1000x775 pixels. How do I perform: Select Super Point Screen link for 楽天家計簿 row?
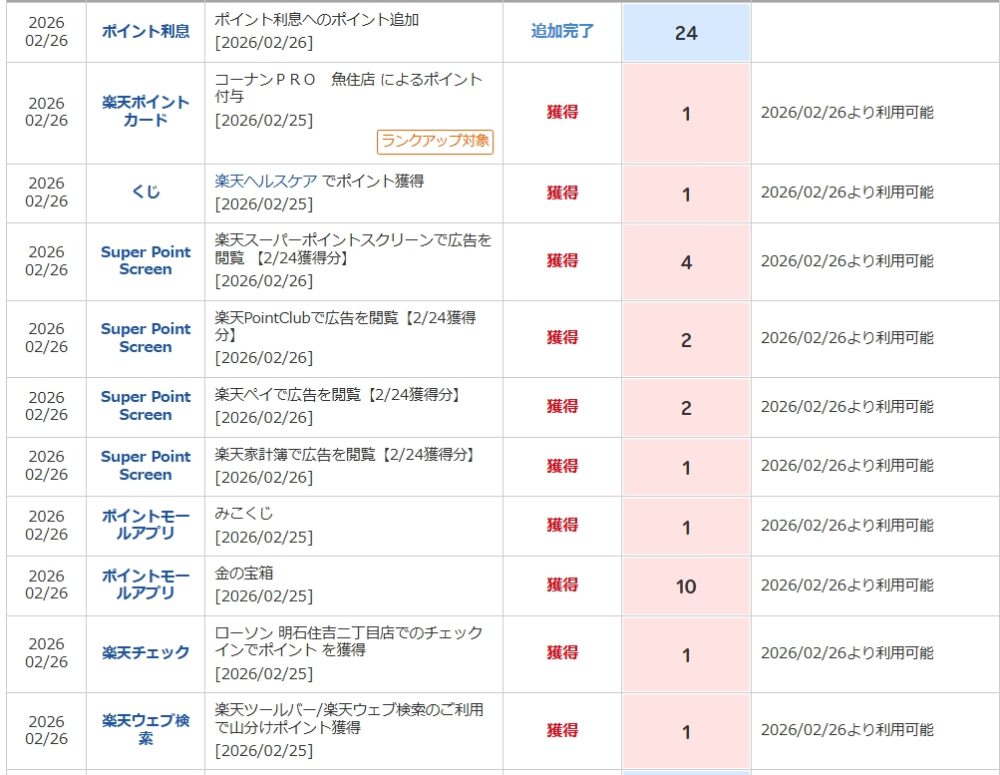click(145, 466)
